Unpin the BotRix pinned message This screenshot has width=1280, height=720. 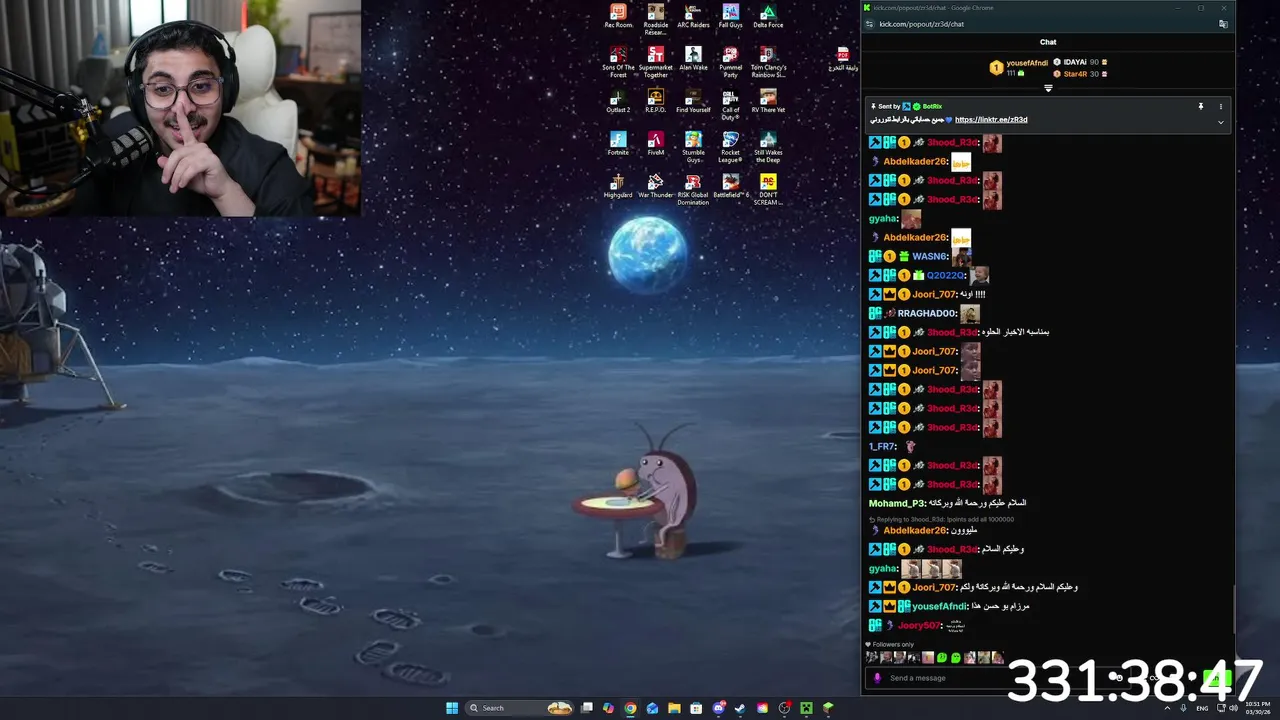click(1201, 106)
